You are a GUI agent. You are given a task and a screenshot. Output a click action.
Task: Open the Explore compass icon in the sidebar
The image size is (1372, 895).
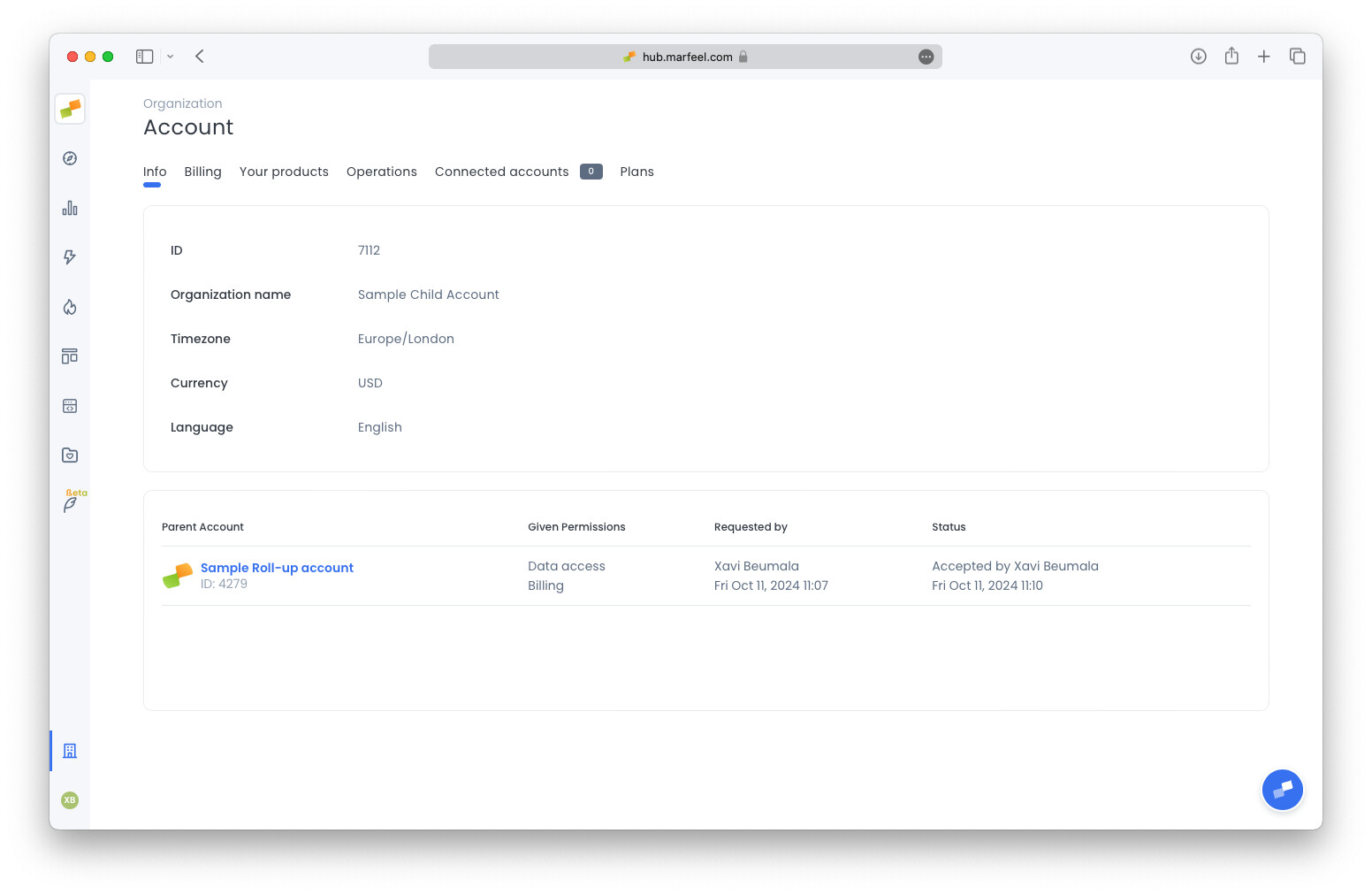70,158
